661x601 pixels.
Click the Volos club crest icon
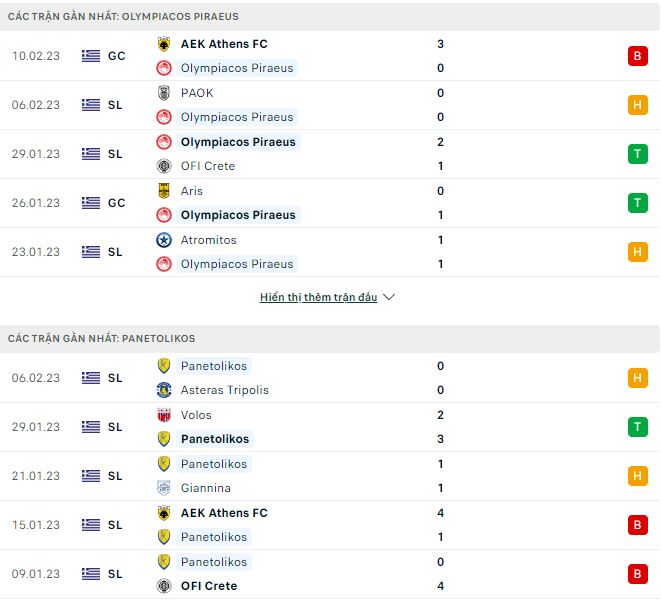pos(164,415)
